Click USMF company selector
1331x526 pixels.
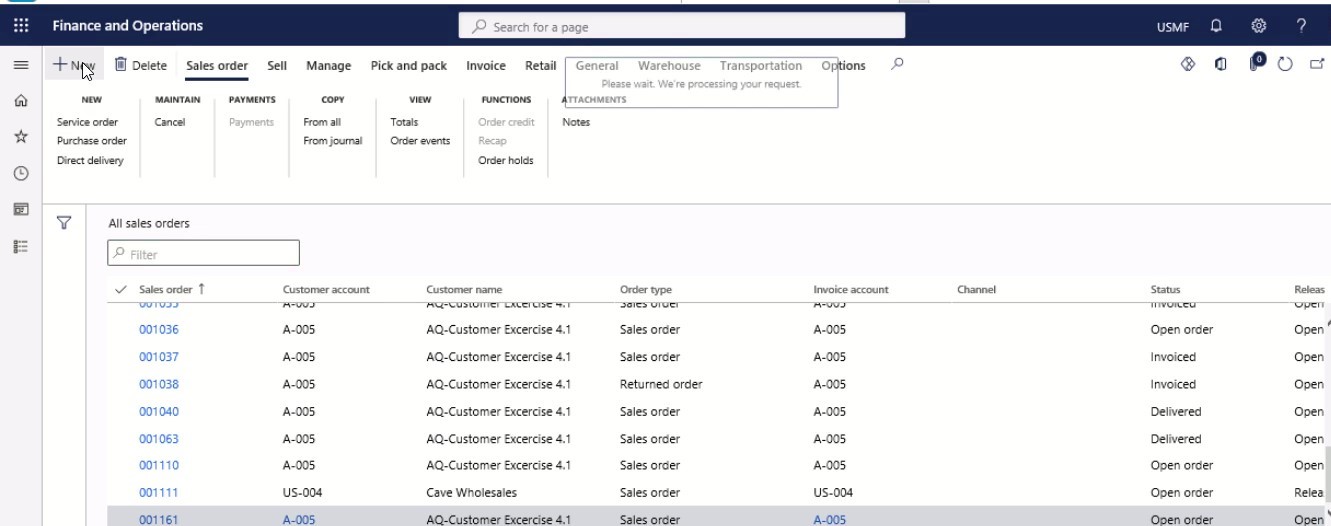(x=1172, y=27)
